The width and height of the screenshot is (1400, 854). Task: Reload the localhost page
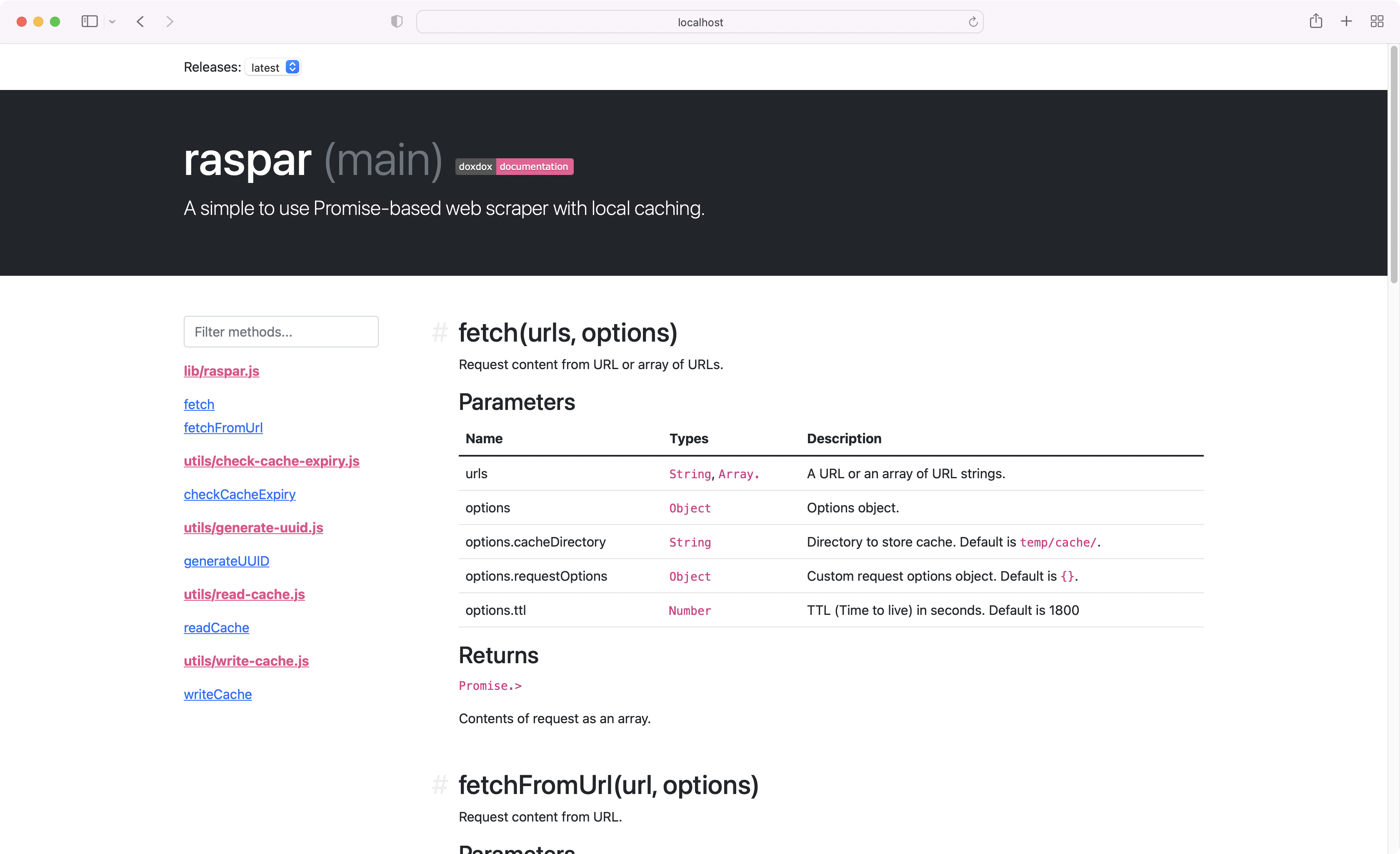tap(973, 22)
